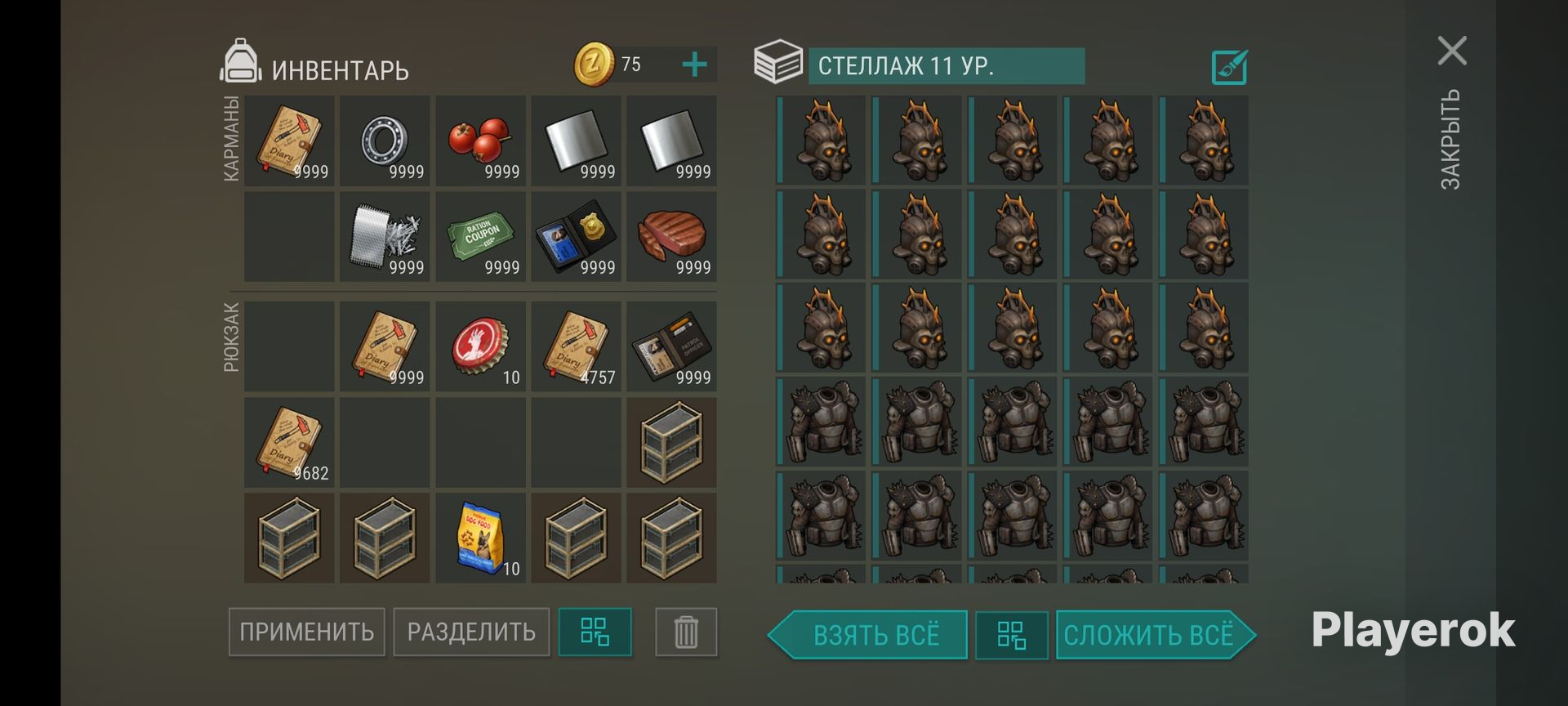Close the inventory with ЗАКРЫТЬ X

coord(1452,51)
